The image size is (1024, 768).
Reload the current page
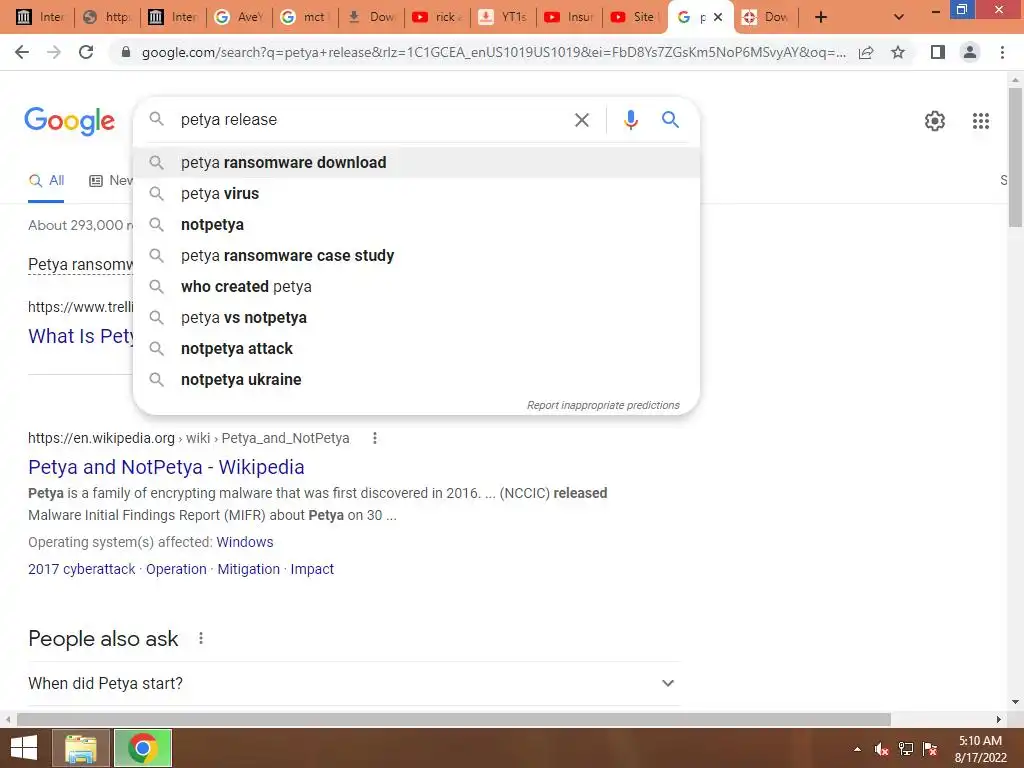[x=86, y=52]
